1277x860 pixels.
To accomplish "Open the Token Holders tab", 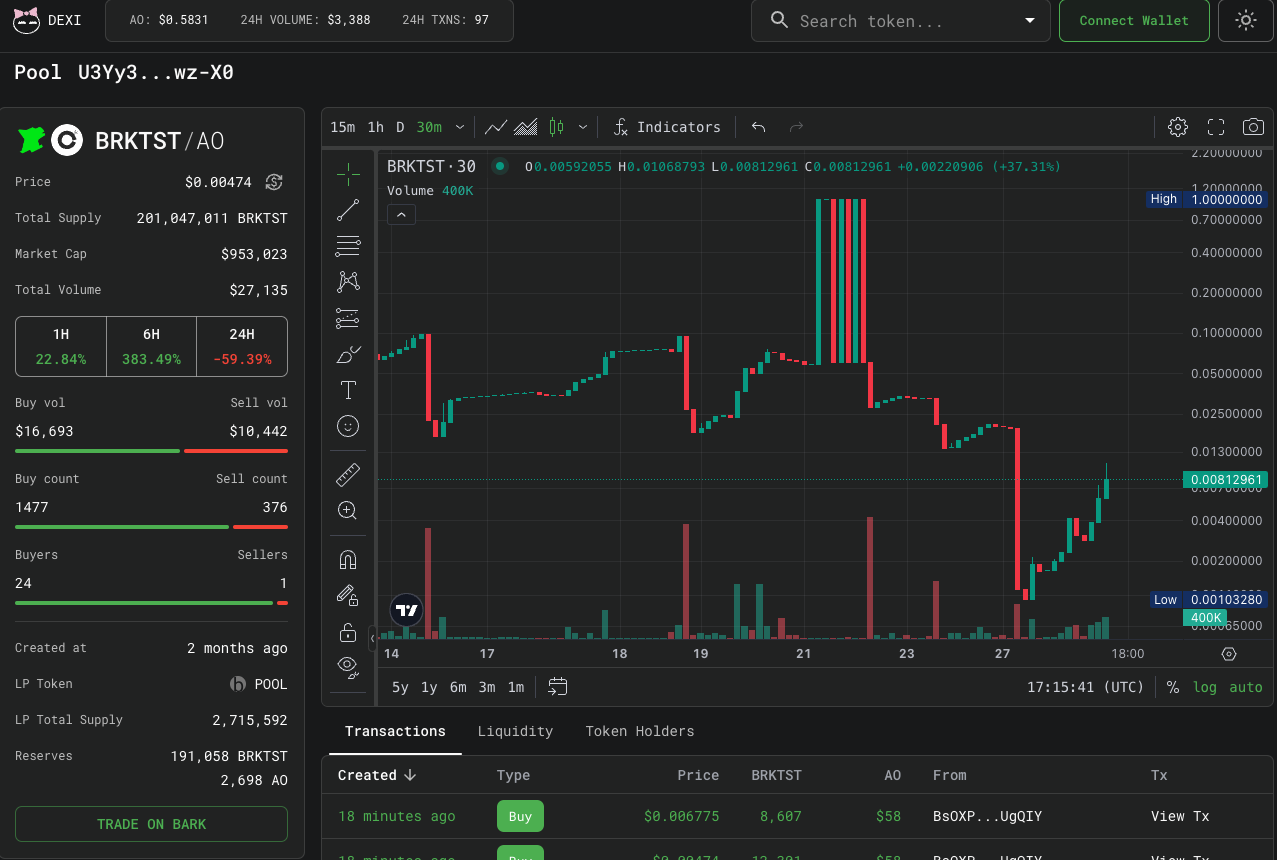I will pyautogui.click(x=639, y=731).
